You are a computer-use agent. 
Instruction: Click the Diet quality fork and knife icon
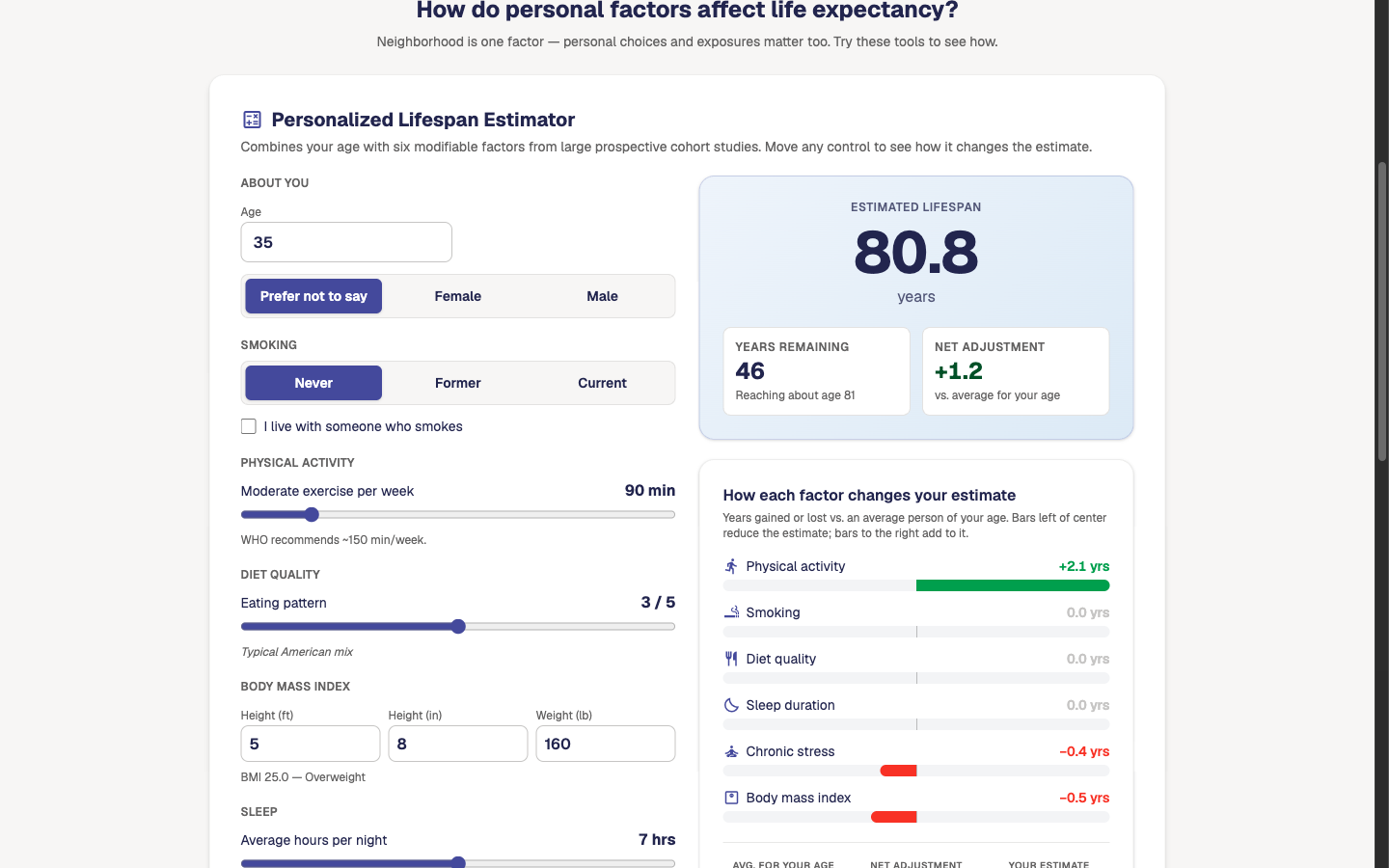(731, 659)
